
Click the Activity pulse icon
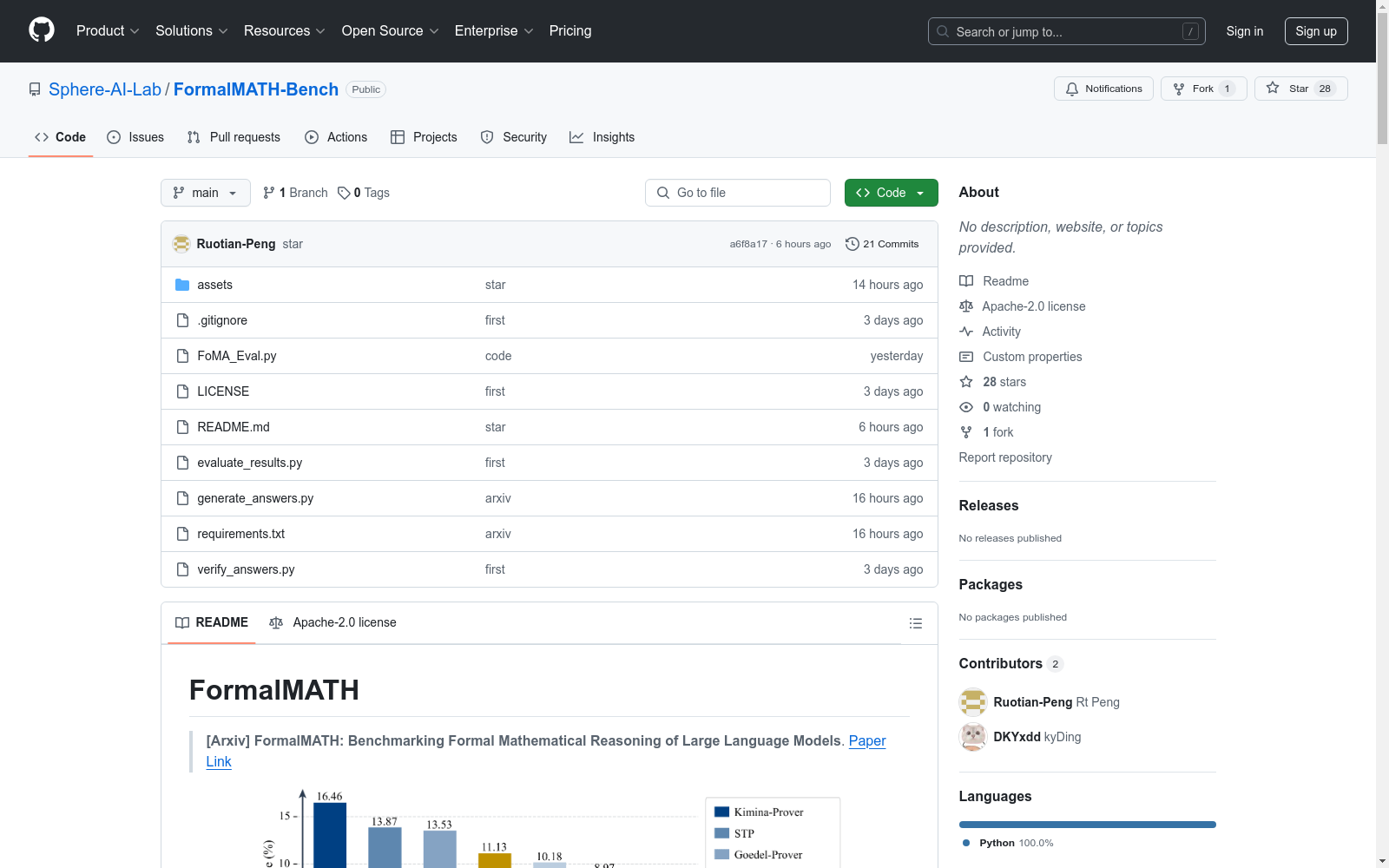[966, 332]
